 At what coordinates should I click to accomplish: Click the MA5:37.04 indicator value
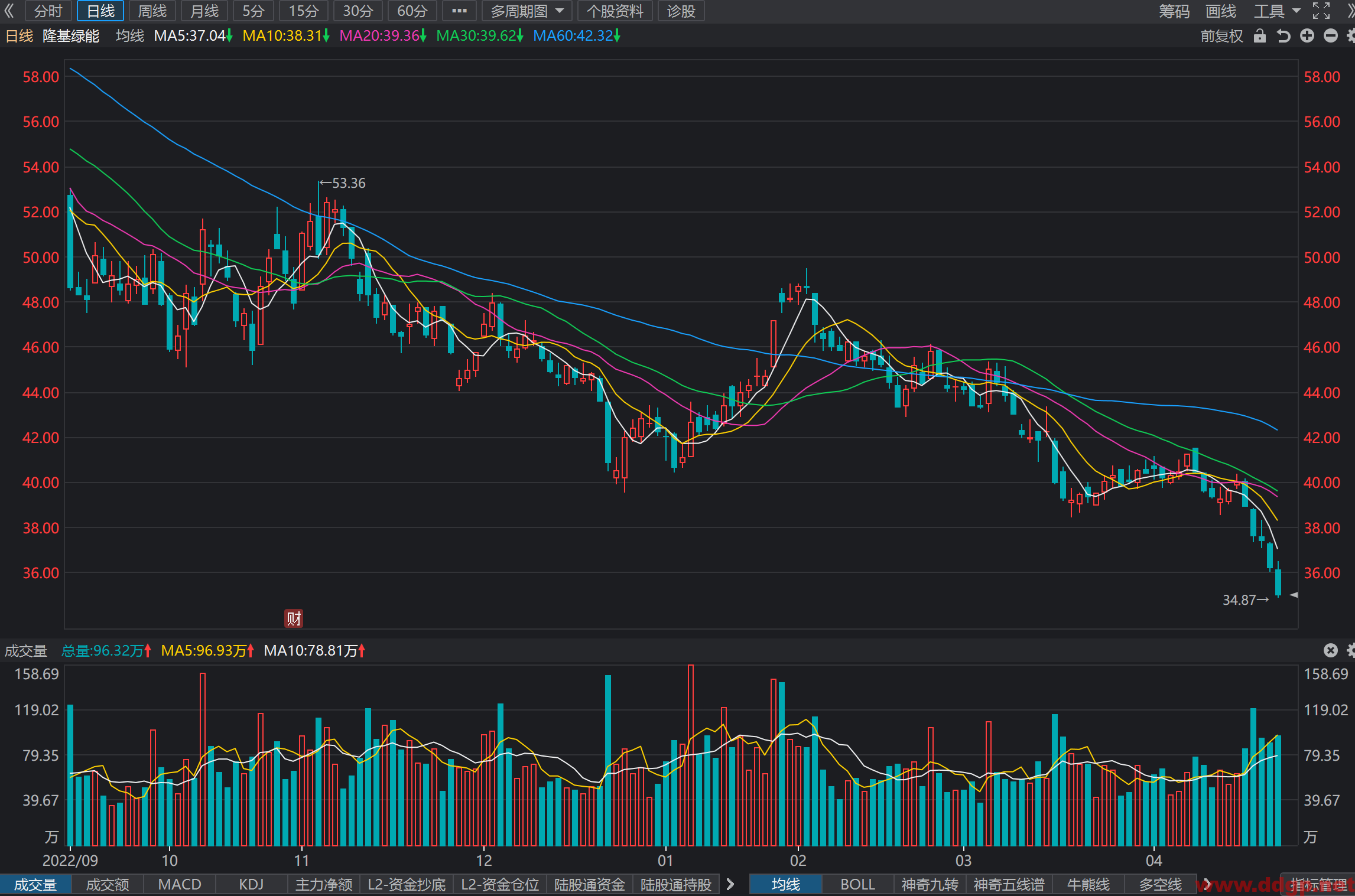coord(193,36)
